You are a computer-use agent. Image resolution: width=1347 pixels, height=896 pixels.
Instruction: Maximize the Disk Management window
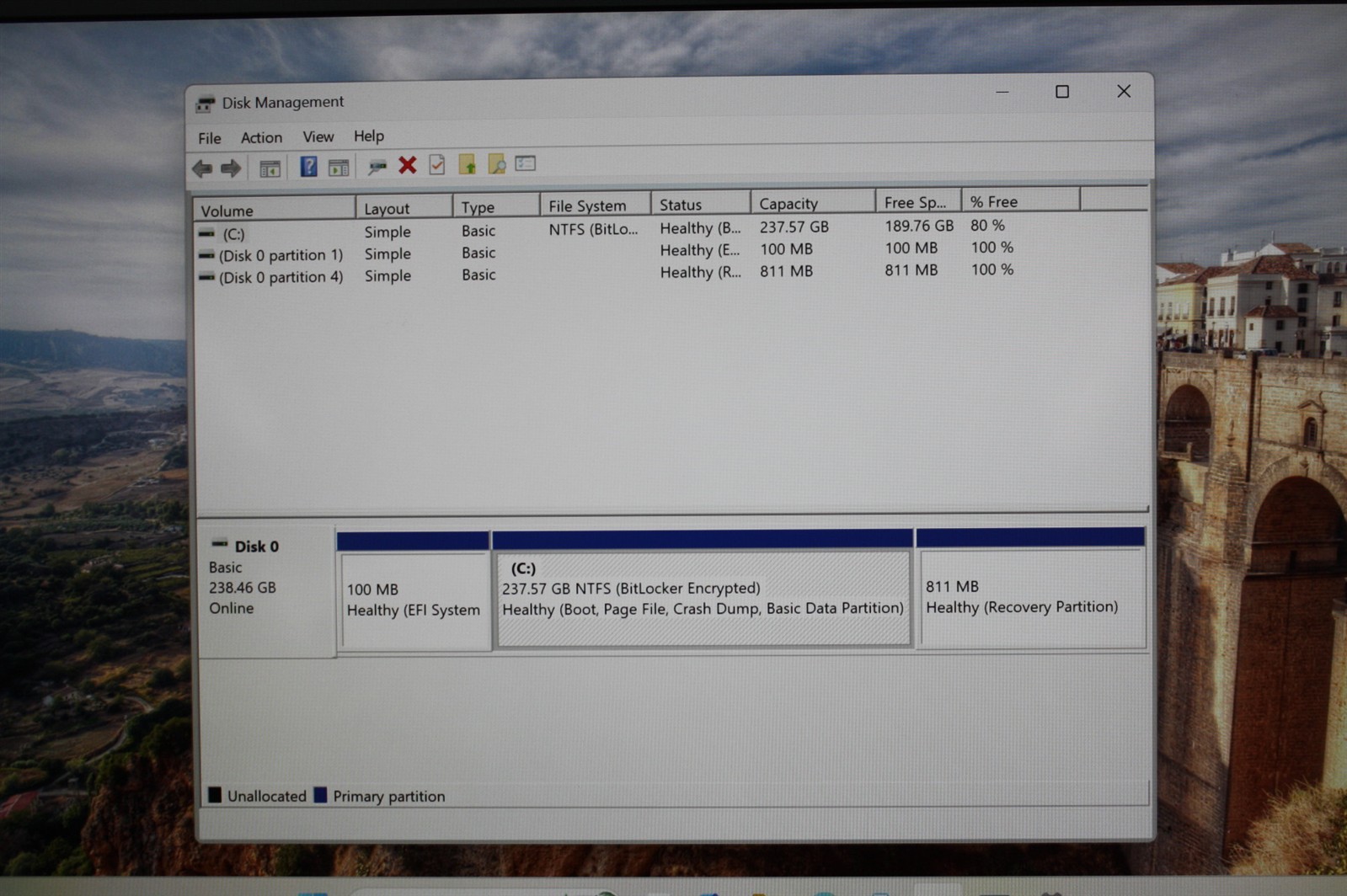click(1062, 91)
